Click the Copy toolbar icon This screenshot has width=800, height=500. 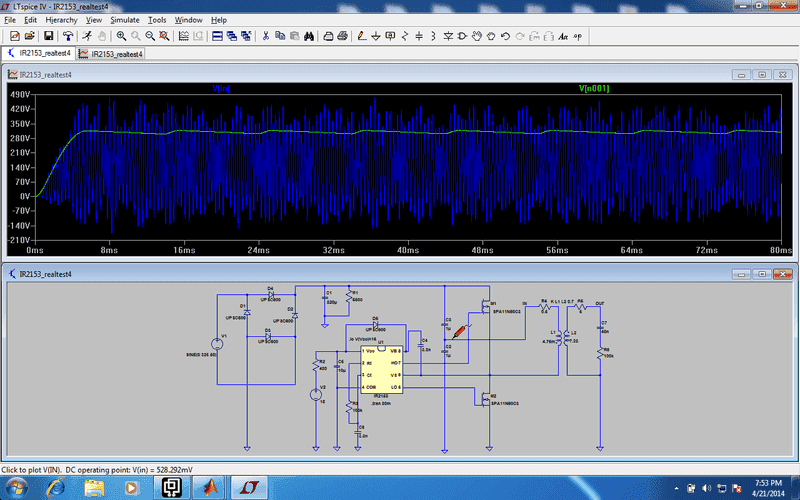pyautogui.click(x=280, y=36)
